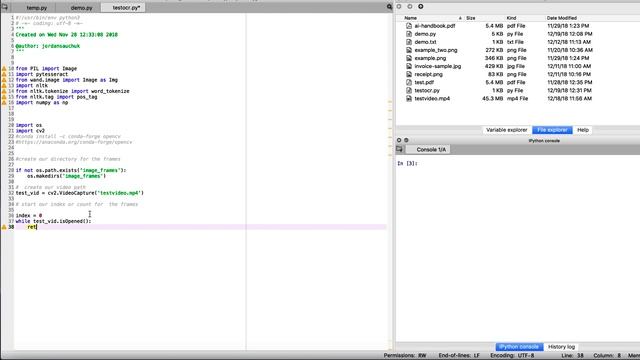Click the Encoding: UTF-8 status entry
Screen dimensions: 640x360
[x=512, y=356]
